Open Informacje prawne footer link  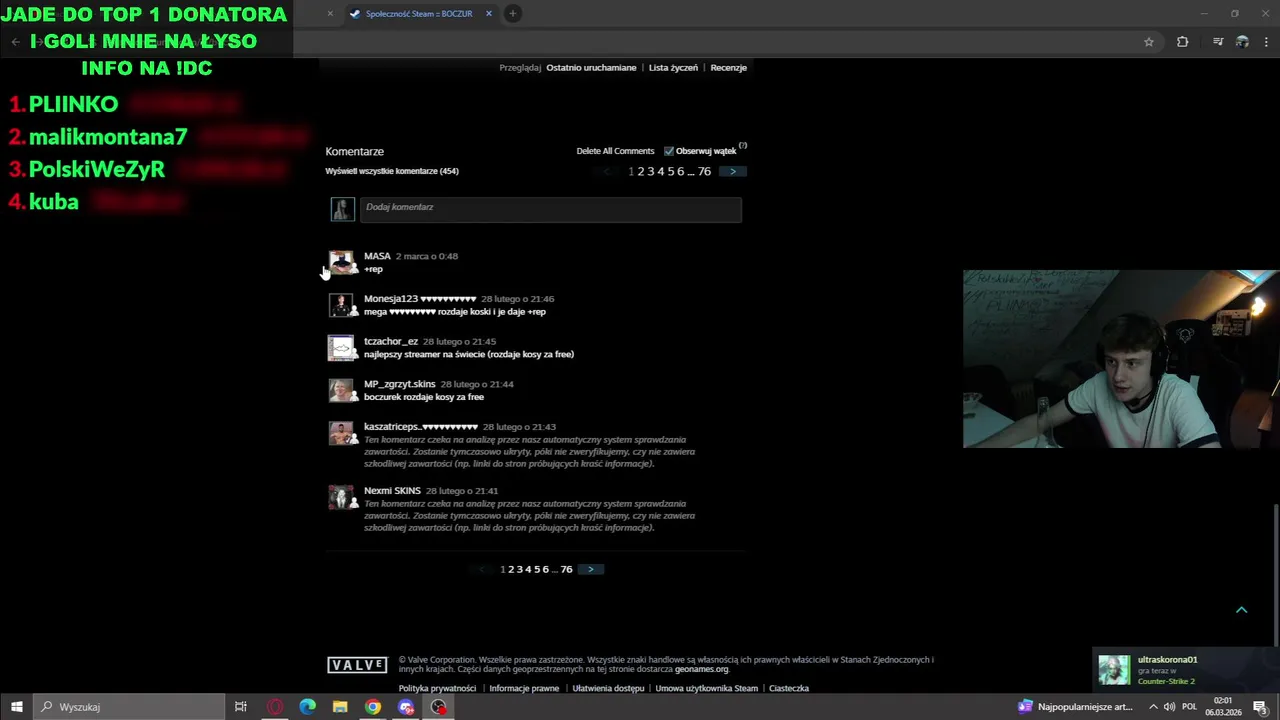pos(524,688)
